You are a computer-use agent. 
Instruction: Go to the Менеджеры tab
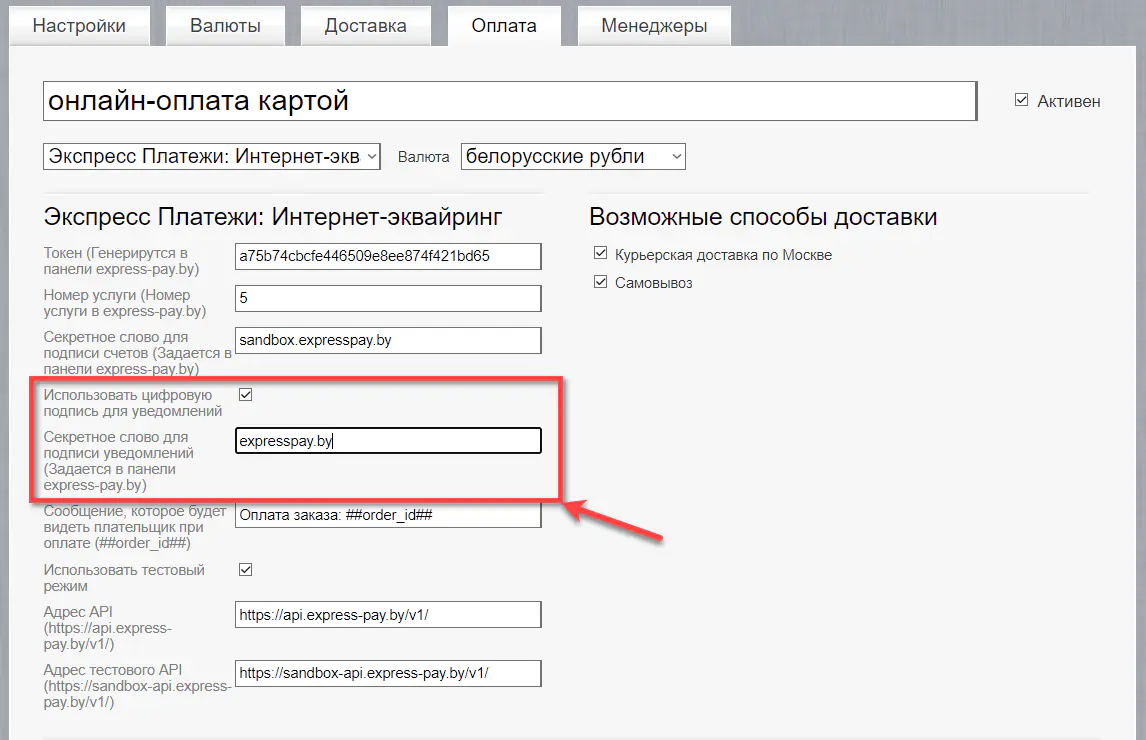654,25
